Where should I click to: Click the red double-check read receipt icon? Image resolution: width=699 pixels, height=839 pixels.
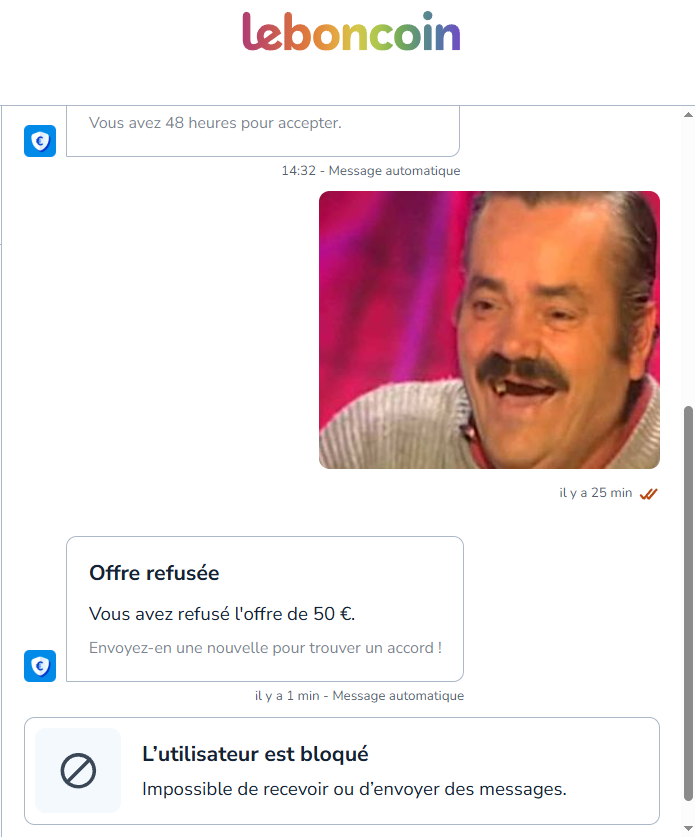coord(649,493)
